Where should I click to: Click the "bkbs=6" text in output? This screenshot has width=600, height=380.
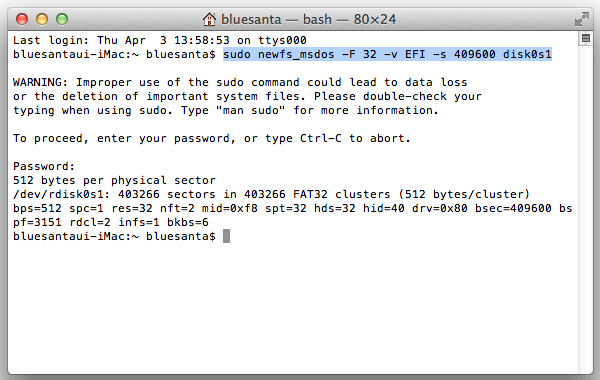pyautogui.click(x=188, y=222)
